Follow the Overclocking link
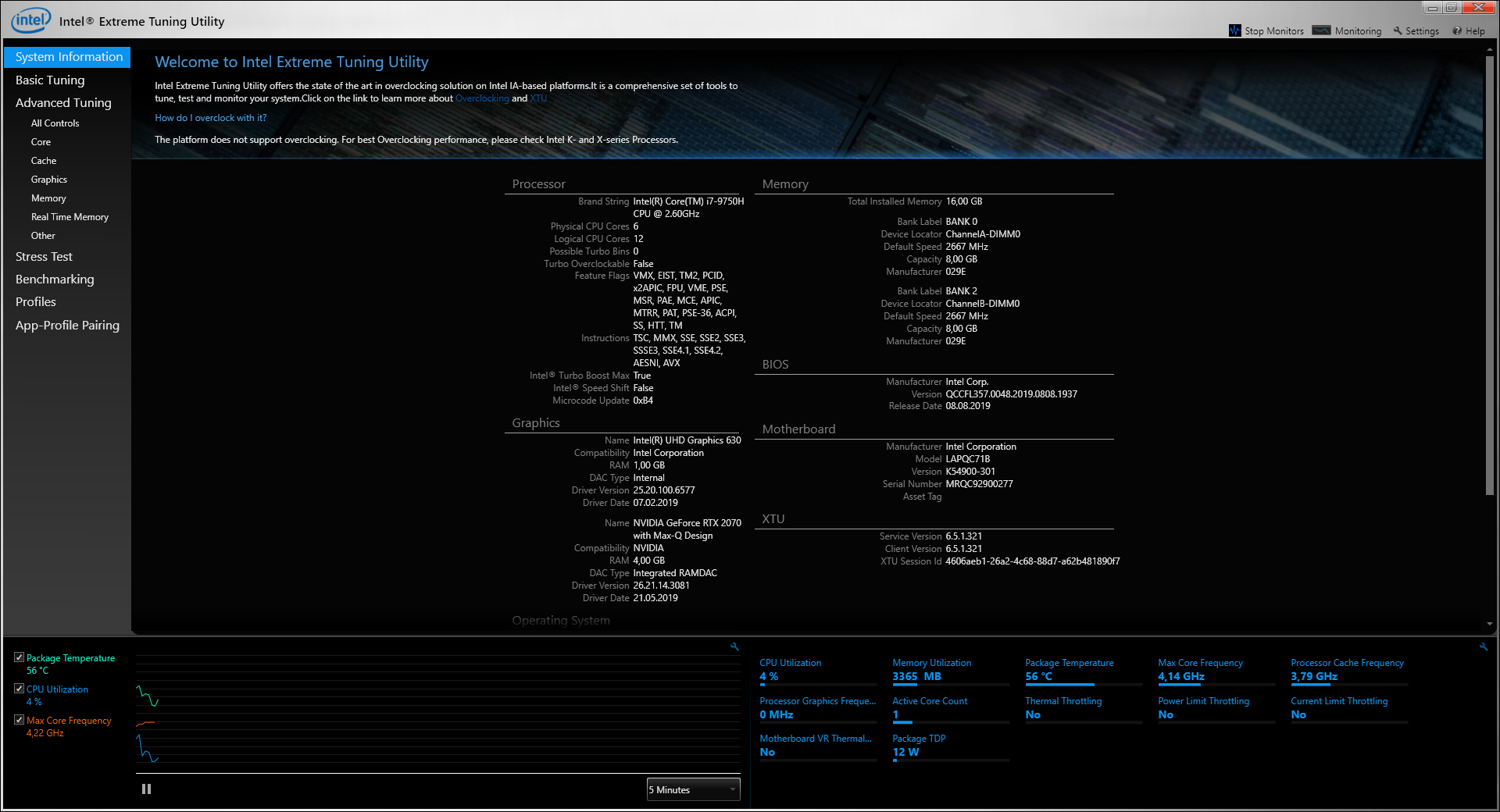The height and width of the screenshot is (812, 1500). click(x=482, y=98)
